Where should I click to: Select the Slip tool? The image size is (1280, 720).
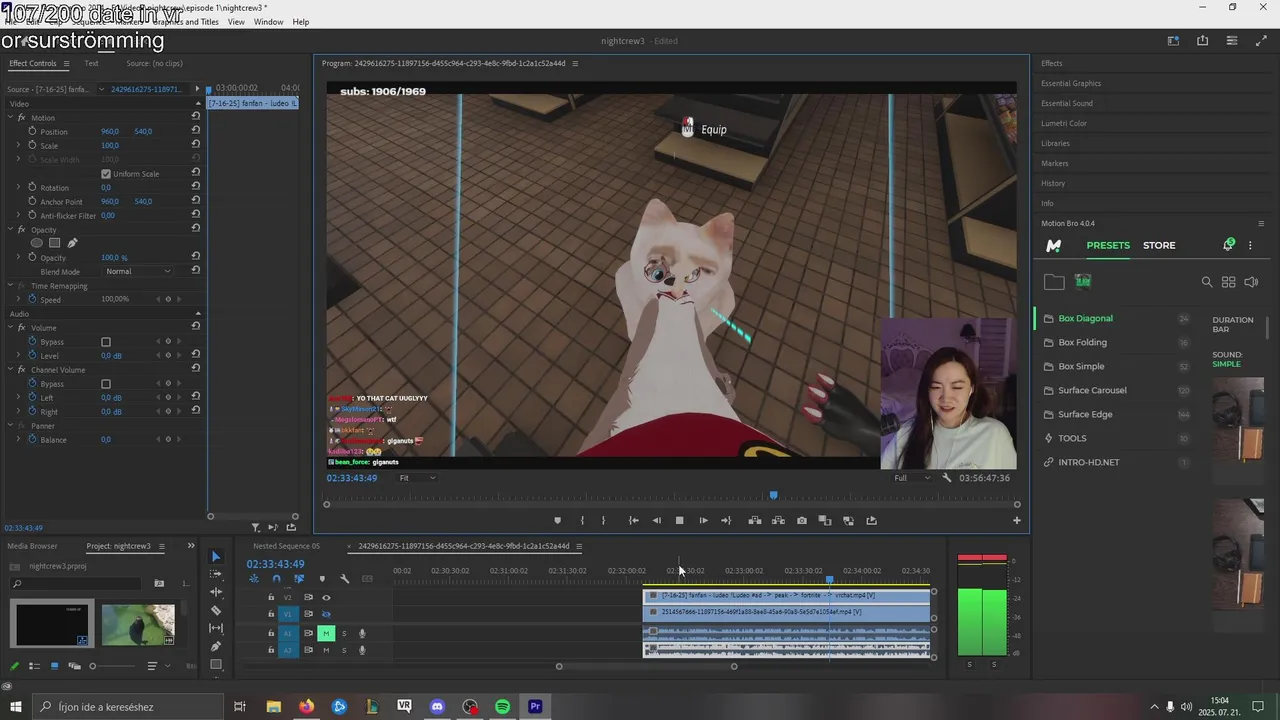pyautogui.click(x=216, y=628)
